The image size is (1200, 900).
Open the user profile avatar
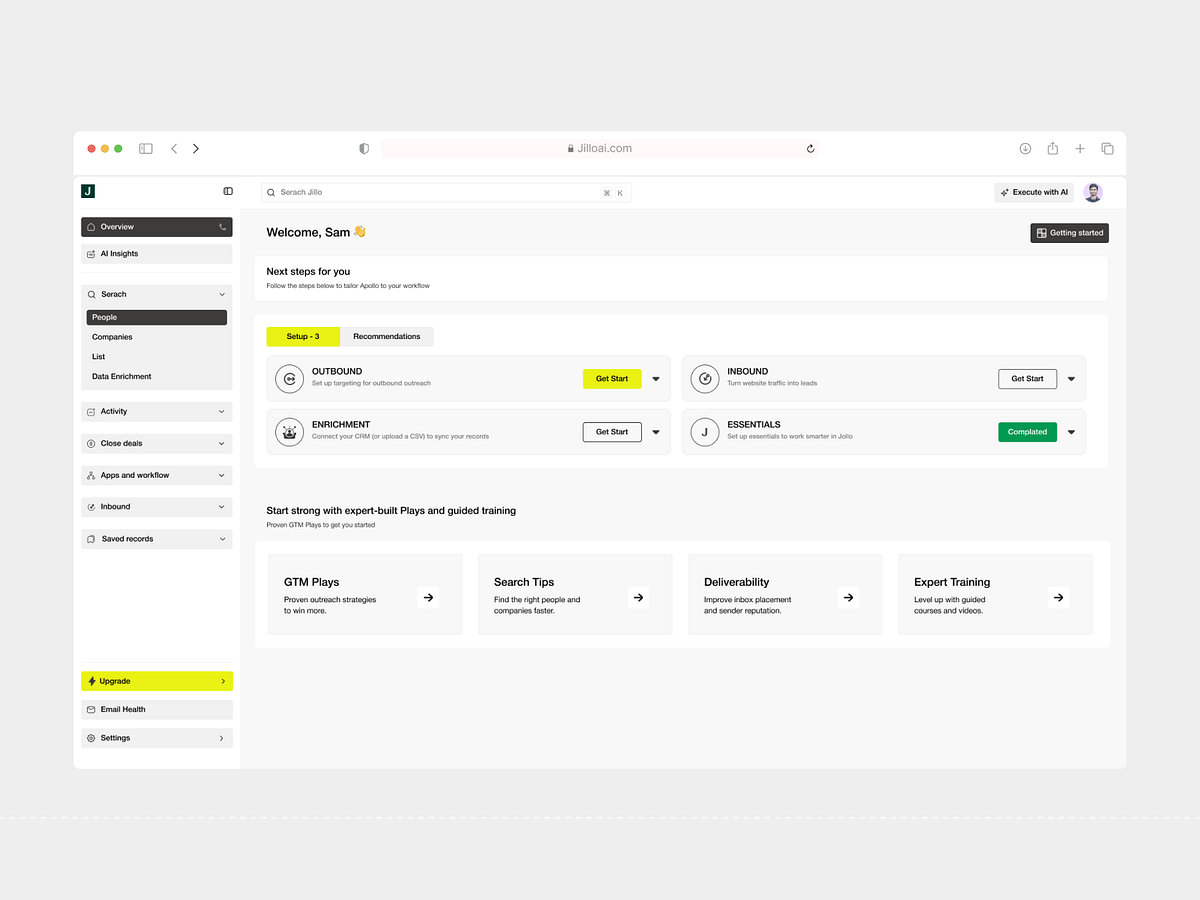(x=1093, y=192)
